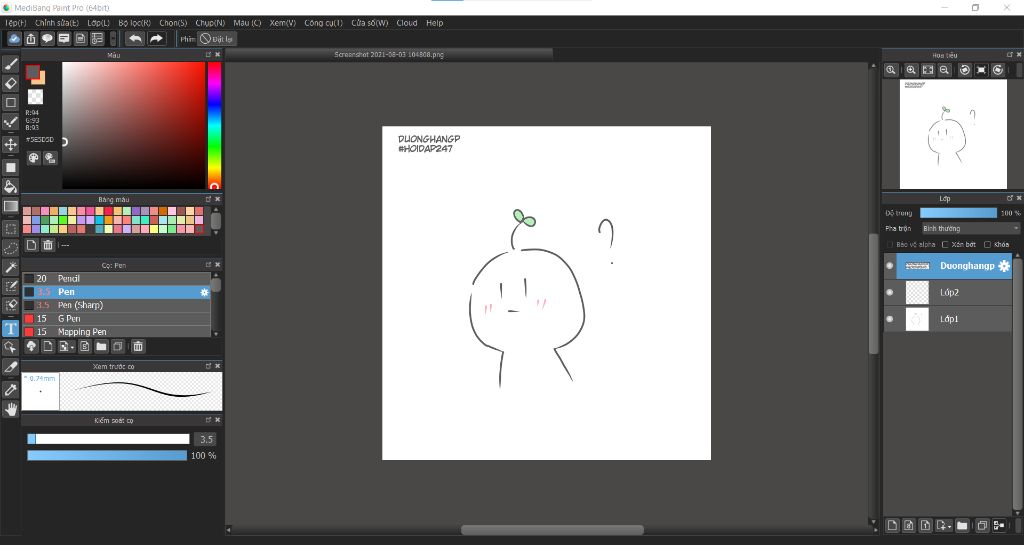The height and width of the screenshot is (545, 1024).
Task: Select the Text tool
Action: tap(10, 328)
